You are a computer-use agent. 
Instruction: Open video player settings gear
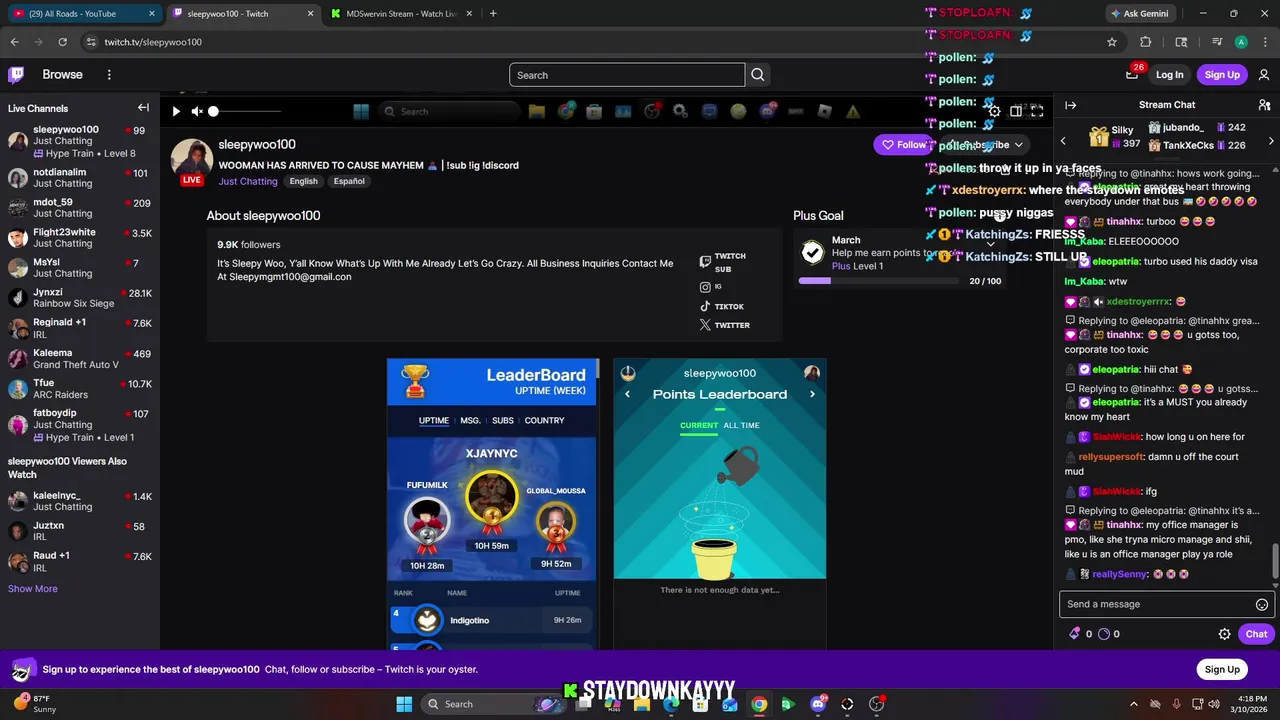pos(994,111)
